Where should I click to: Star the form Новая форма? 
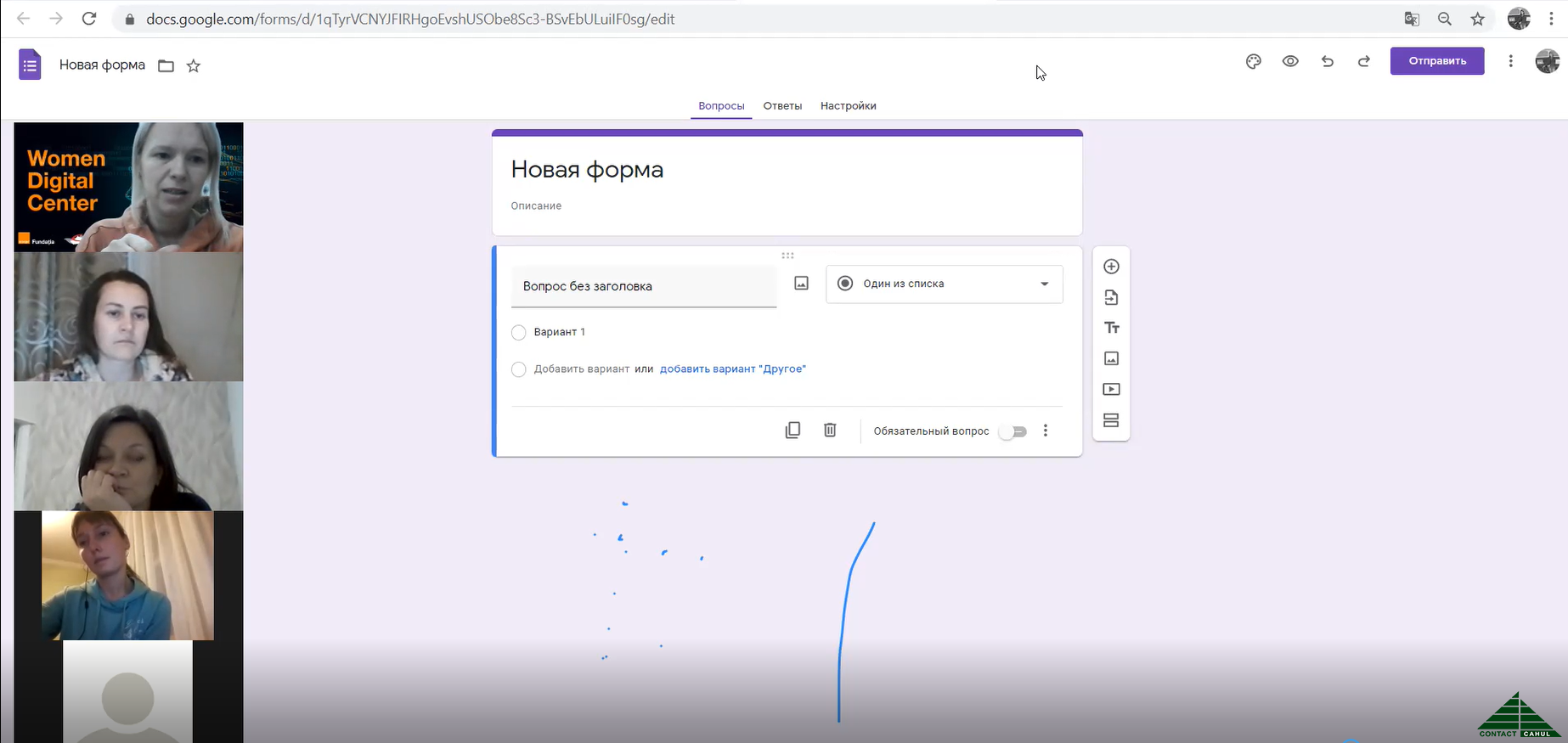[x=194, y=65]
